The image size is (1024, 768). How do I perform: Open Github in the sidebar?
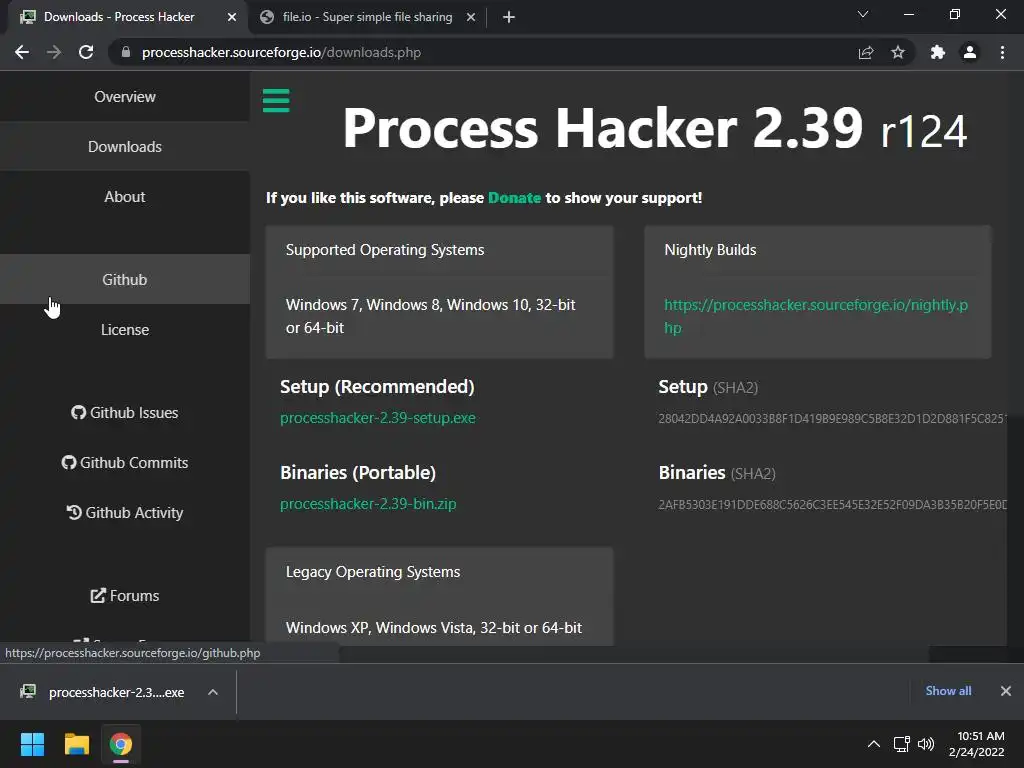click(x=125, y=280)
